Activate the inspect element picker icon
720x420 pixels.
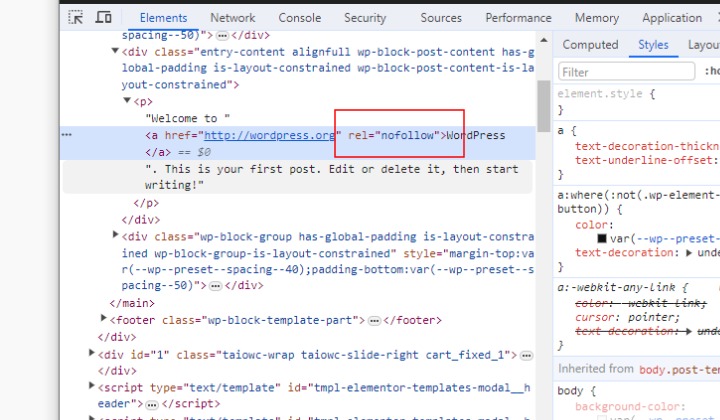(76, 17)
